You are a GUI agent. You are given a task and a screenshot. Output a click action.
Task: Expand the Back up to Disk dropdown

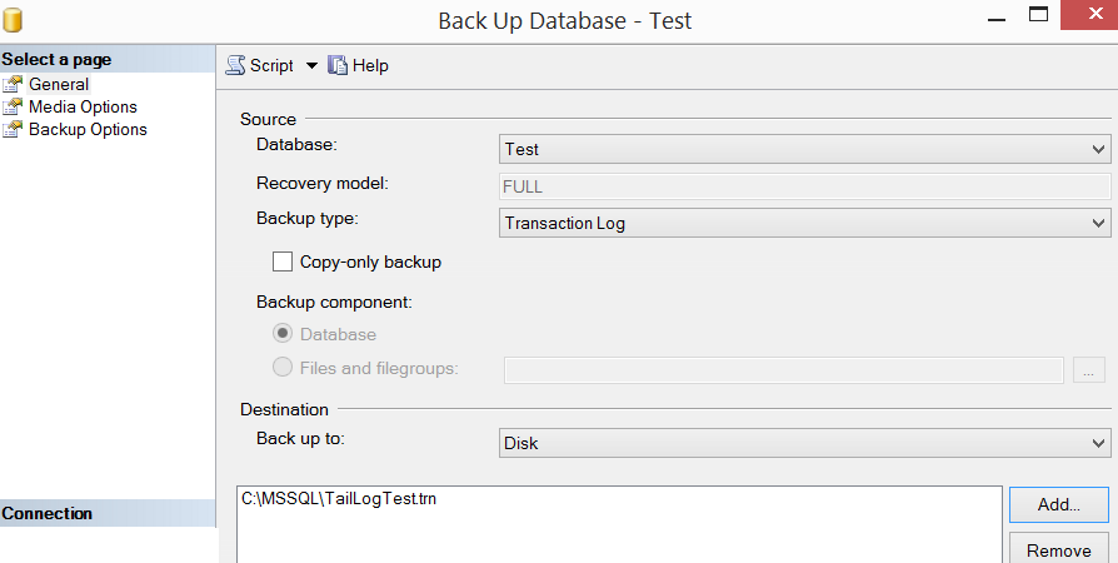804,443
